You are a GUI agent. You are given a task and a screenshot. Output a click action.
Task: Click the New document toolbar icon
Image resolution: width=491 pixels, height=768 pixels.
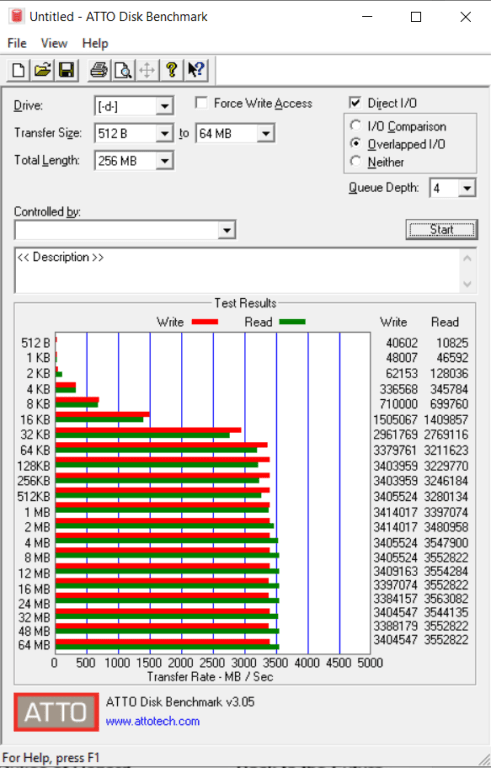19,70
